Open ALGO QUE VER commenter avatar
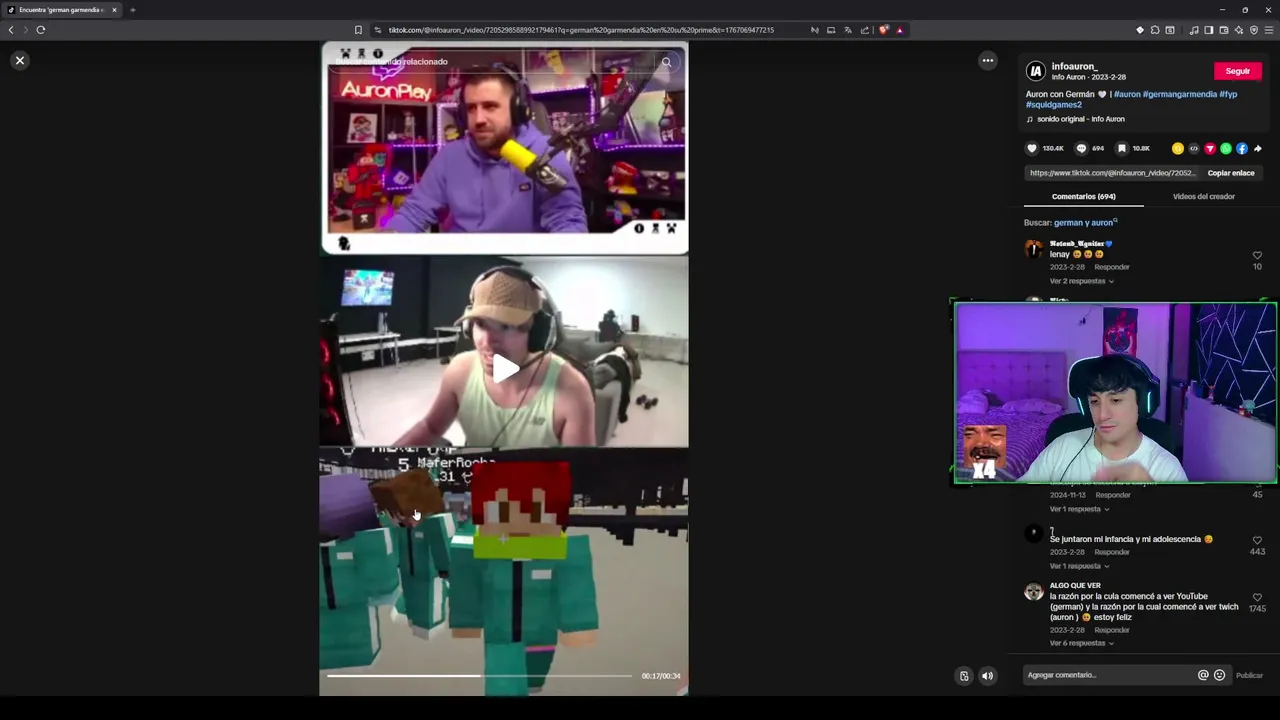 point(1034,592)
